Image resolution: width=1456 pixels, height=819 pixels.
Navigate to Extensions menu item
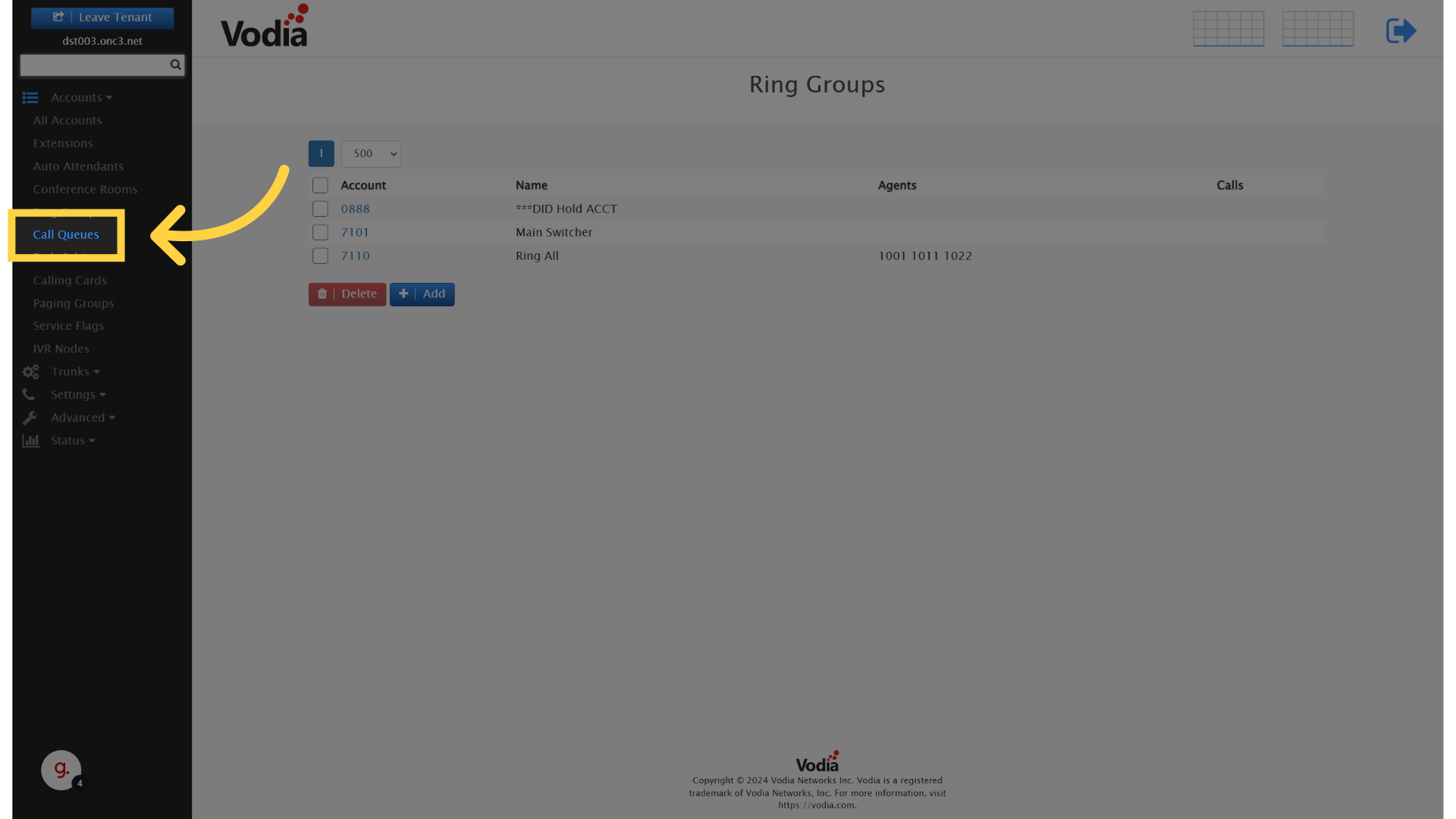[62, 142]
